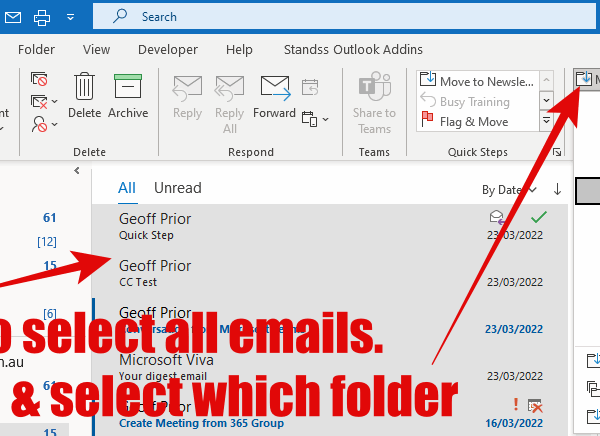Click the printer icon in title bar
Screen dimensions: 600x436
41,17
